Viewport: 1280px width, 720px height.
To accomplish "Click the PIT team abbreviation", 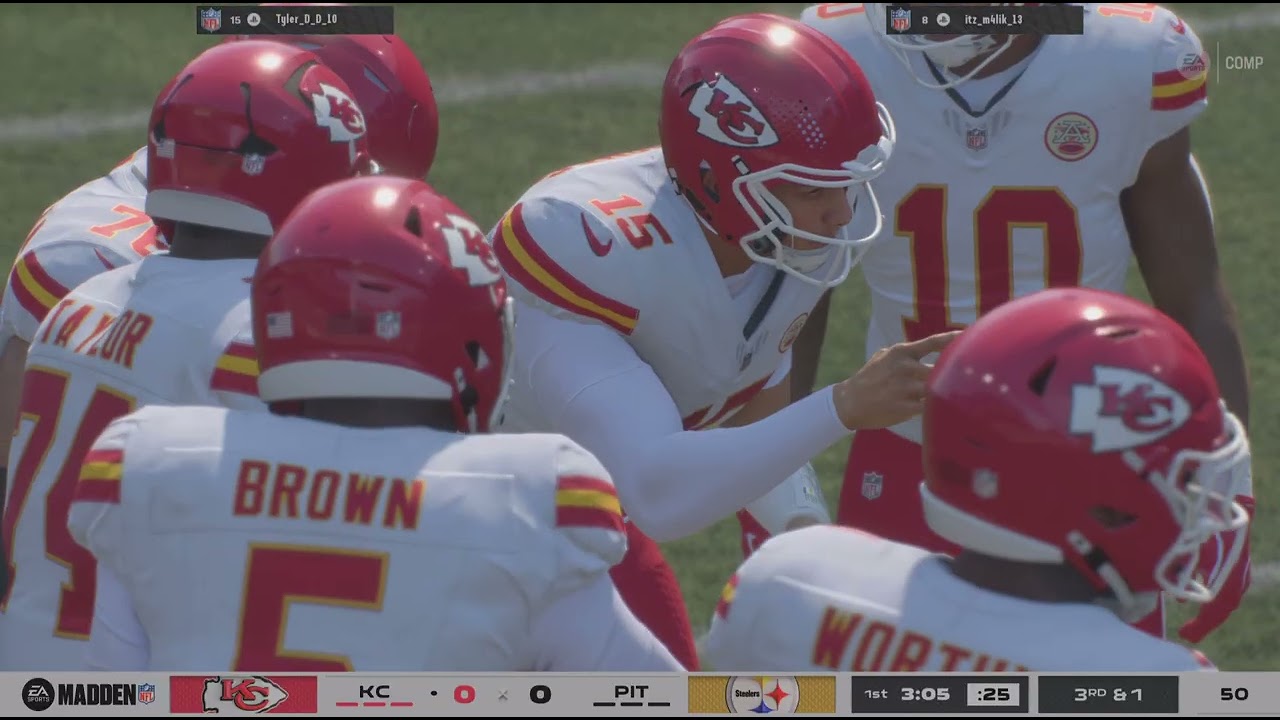I will pos(632,691).
